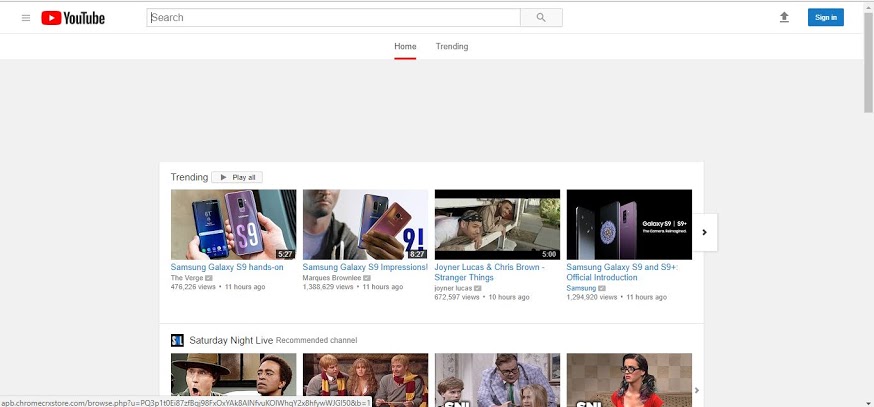
Task: Click the page vertical scrollbar thumb
Action: [x=868, y=60]
